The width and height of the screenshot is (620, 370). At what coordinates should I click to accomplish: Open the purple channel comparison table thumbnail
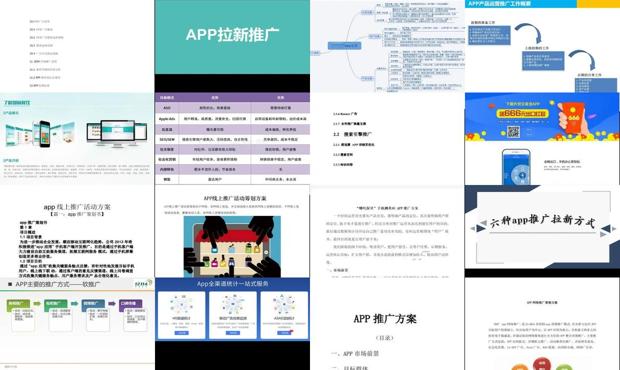pos(232,138)
